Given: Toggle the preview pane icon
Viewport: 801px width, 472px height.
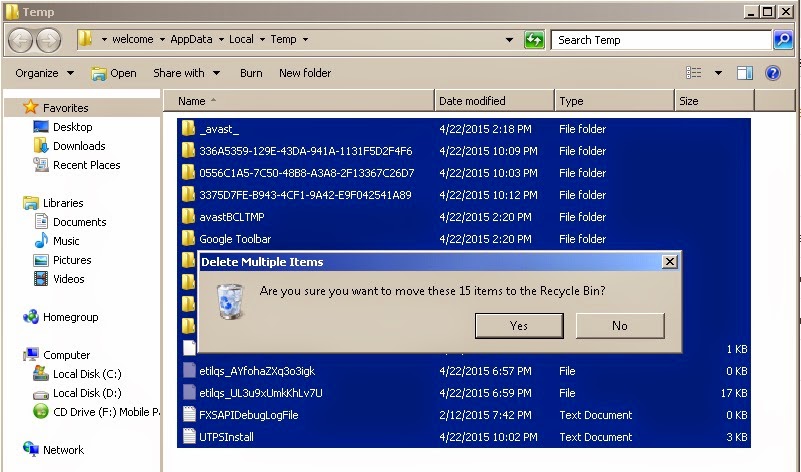Looking at the screenshot, I should click(x=745, y=73).
